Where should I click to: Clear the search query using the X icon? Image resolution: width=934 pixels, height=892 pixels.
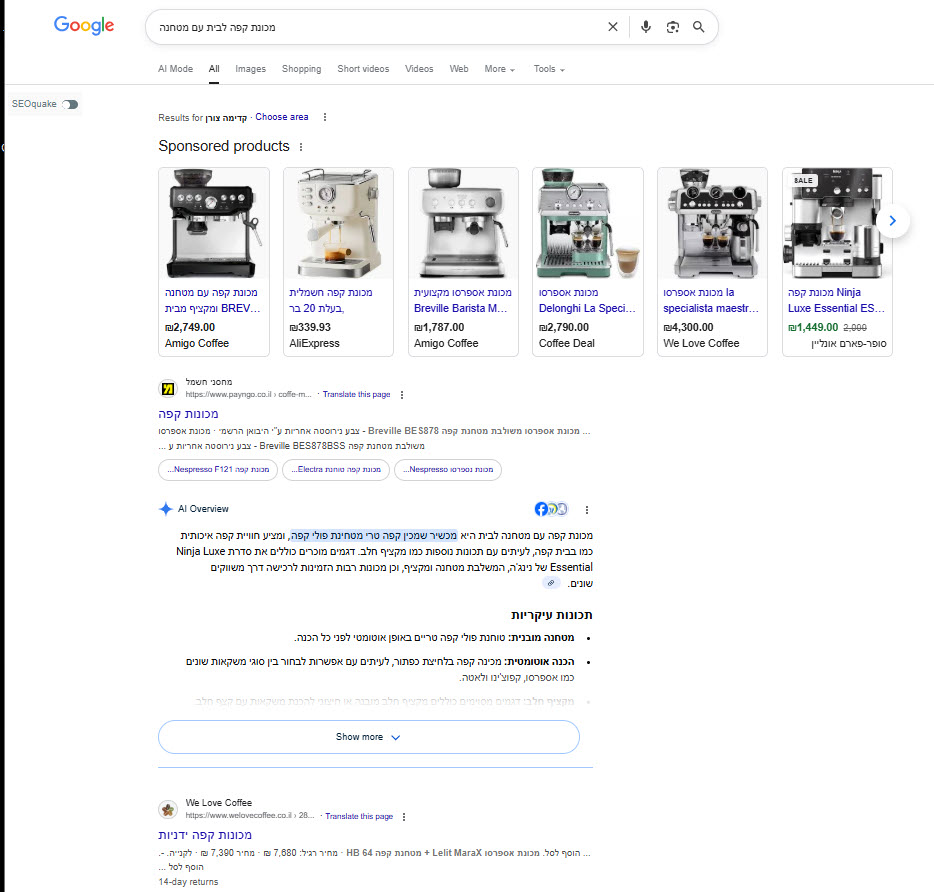[x=613, y=27]
